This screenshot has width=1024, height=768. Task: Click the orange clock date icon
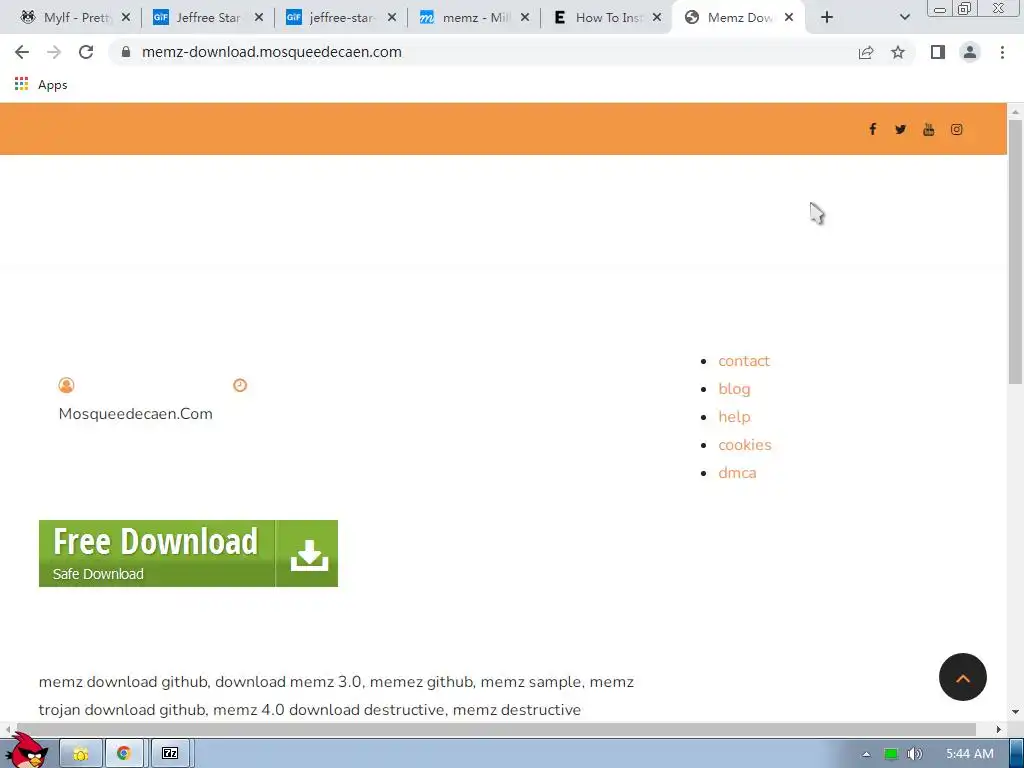tap(240, 385)
